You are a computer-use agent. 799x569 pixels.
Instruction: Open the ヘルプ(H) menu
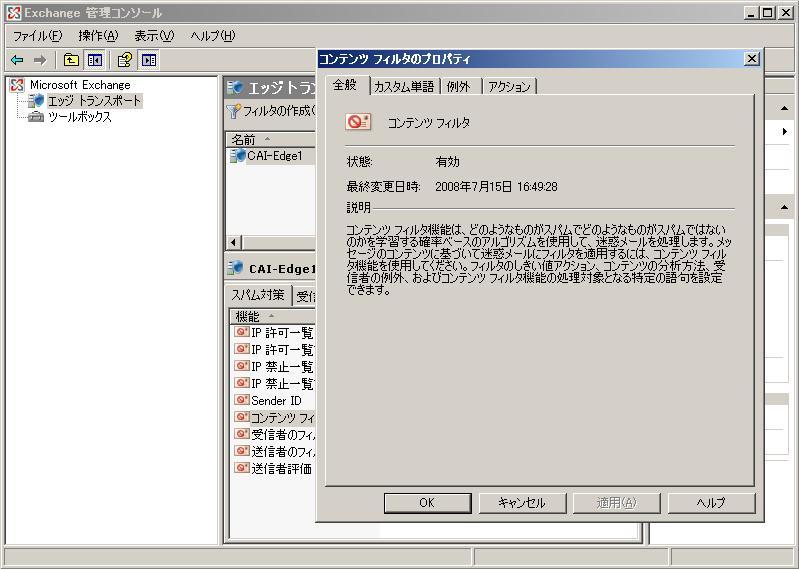coord(213,36)
